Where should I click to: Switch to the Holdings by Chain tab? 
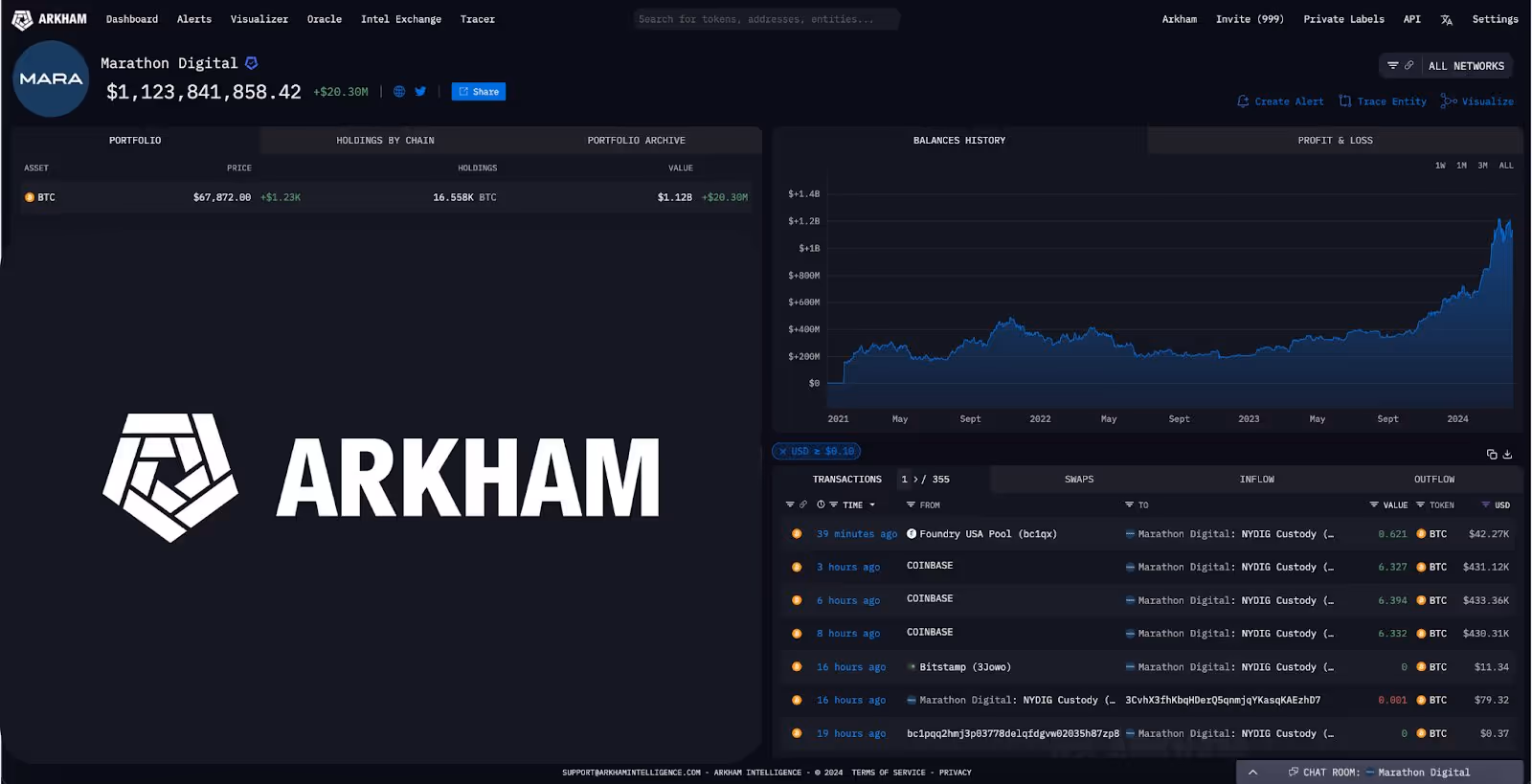pyautogui.click(x=385, y=141)
